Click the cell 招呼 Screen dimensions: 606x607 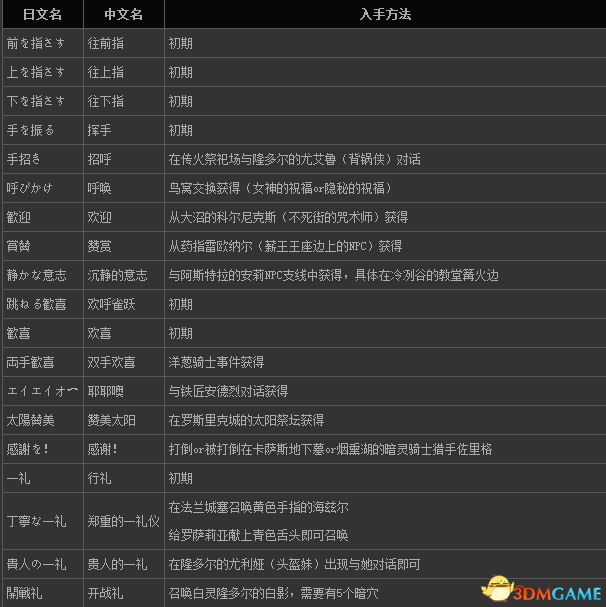124,159
